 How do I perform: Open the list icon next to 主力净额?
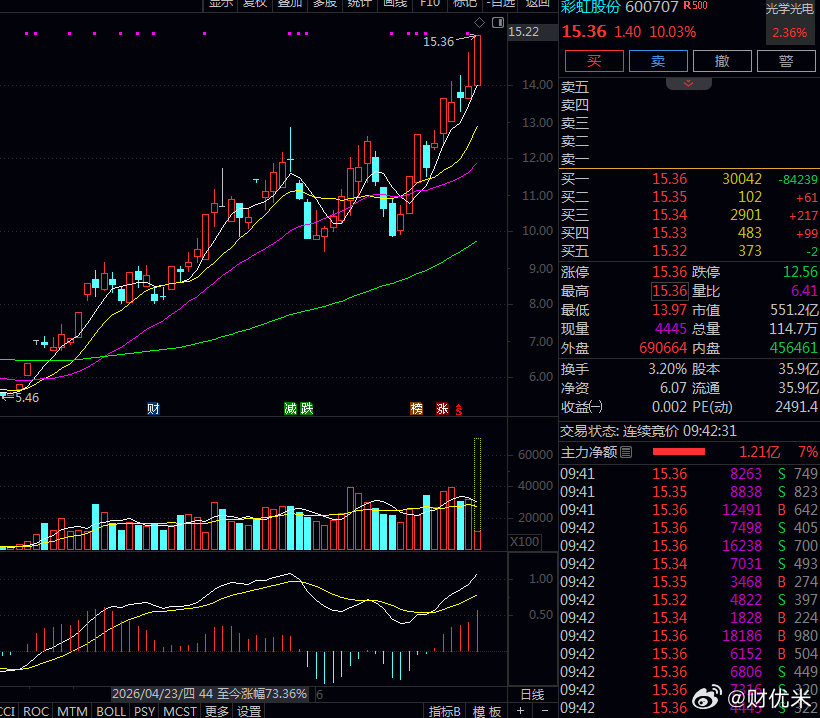click(626, 452)
